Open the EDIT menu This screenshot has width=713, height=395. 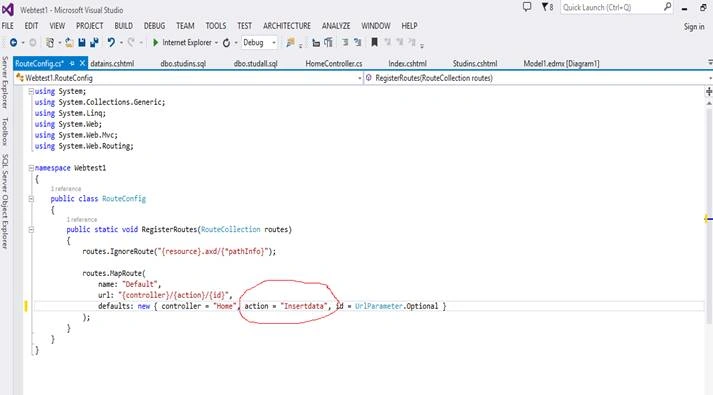click(31, 26)
